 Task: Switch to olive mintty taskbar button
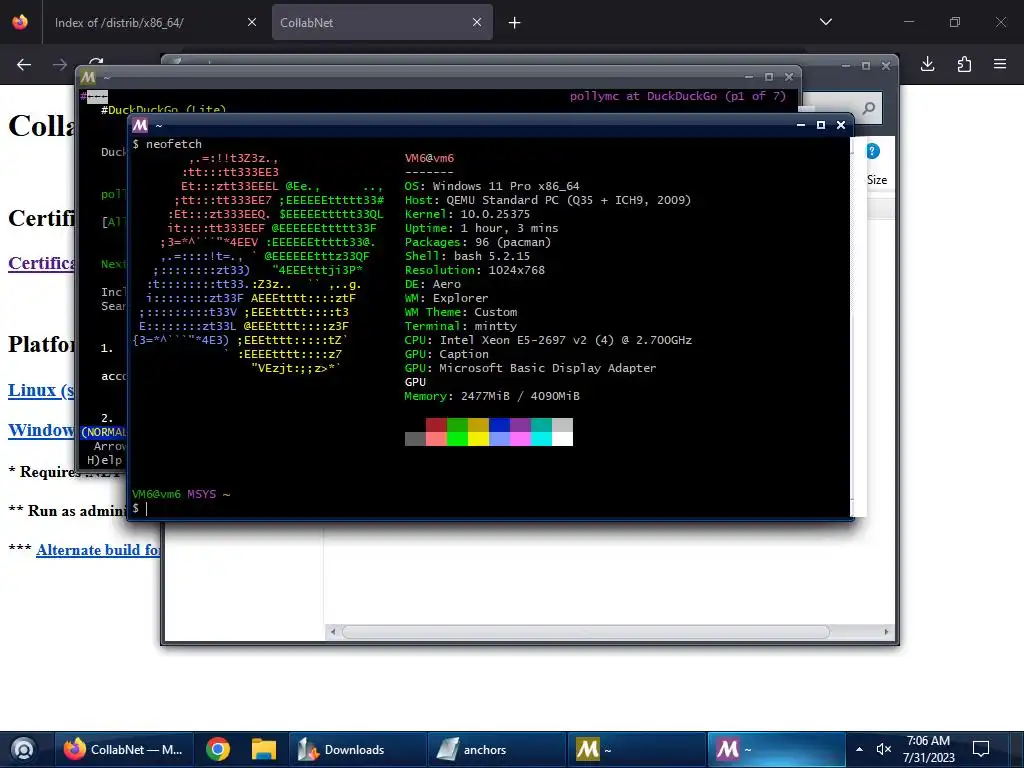[x=637, y=750]
